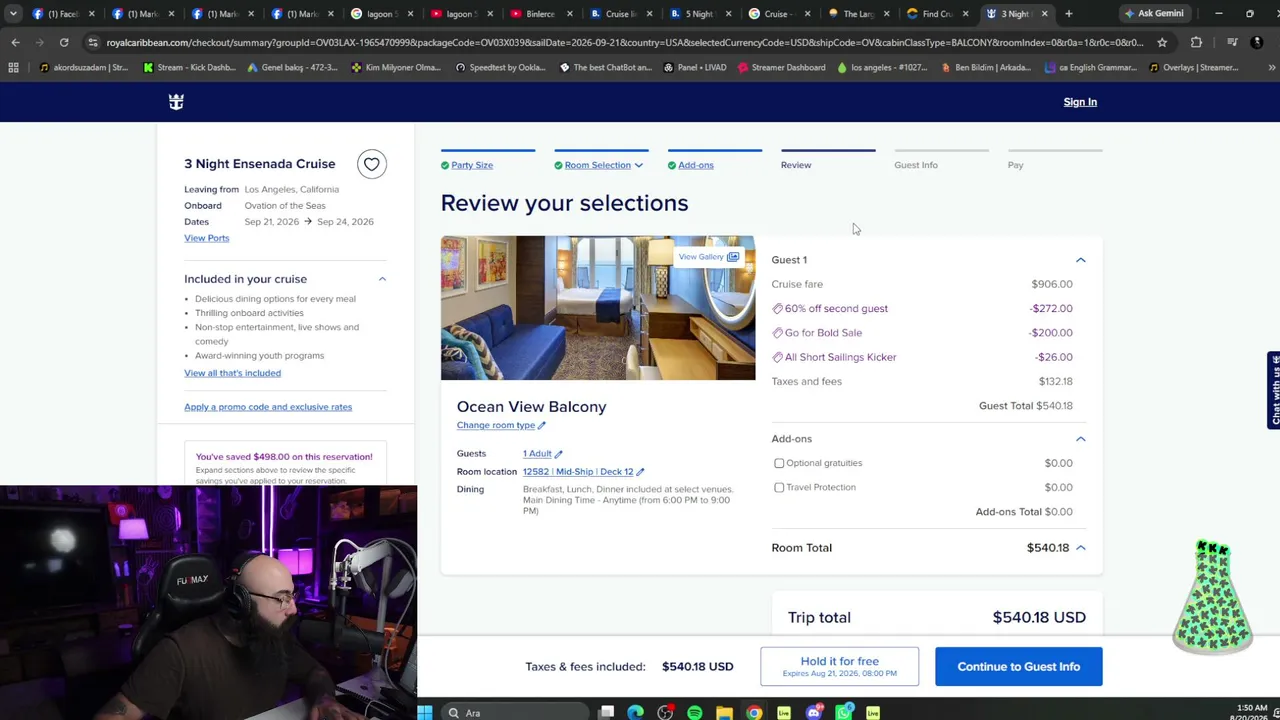Go to the Add-ons step

[696, 165]
